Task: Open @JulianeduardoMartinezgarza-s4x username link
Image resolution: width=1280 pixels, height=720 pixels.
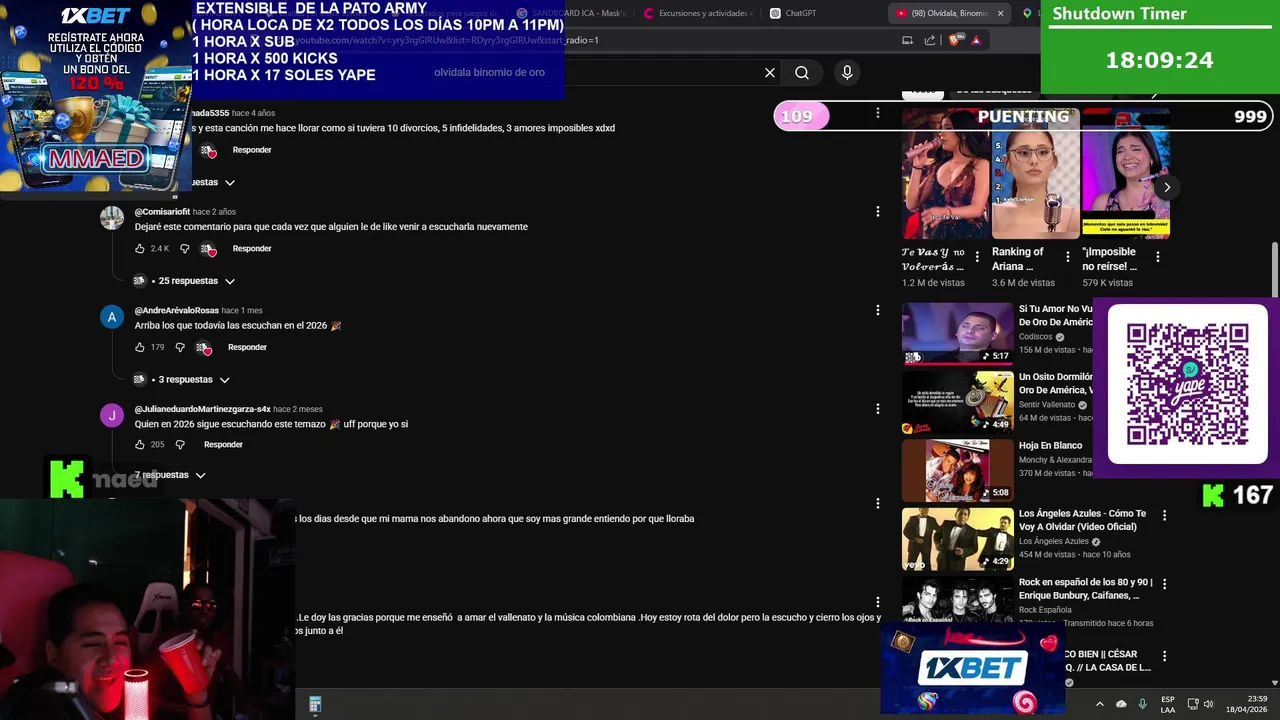Action: 203,409
